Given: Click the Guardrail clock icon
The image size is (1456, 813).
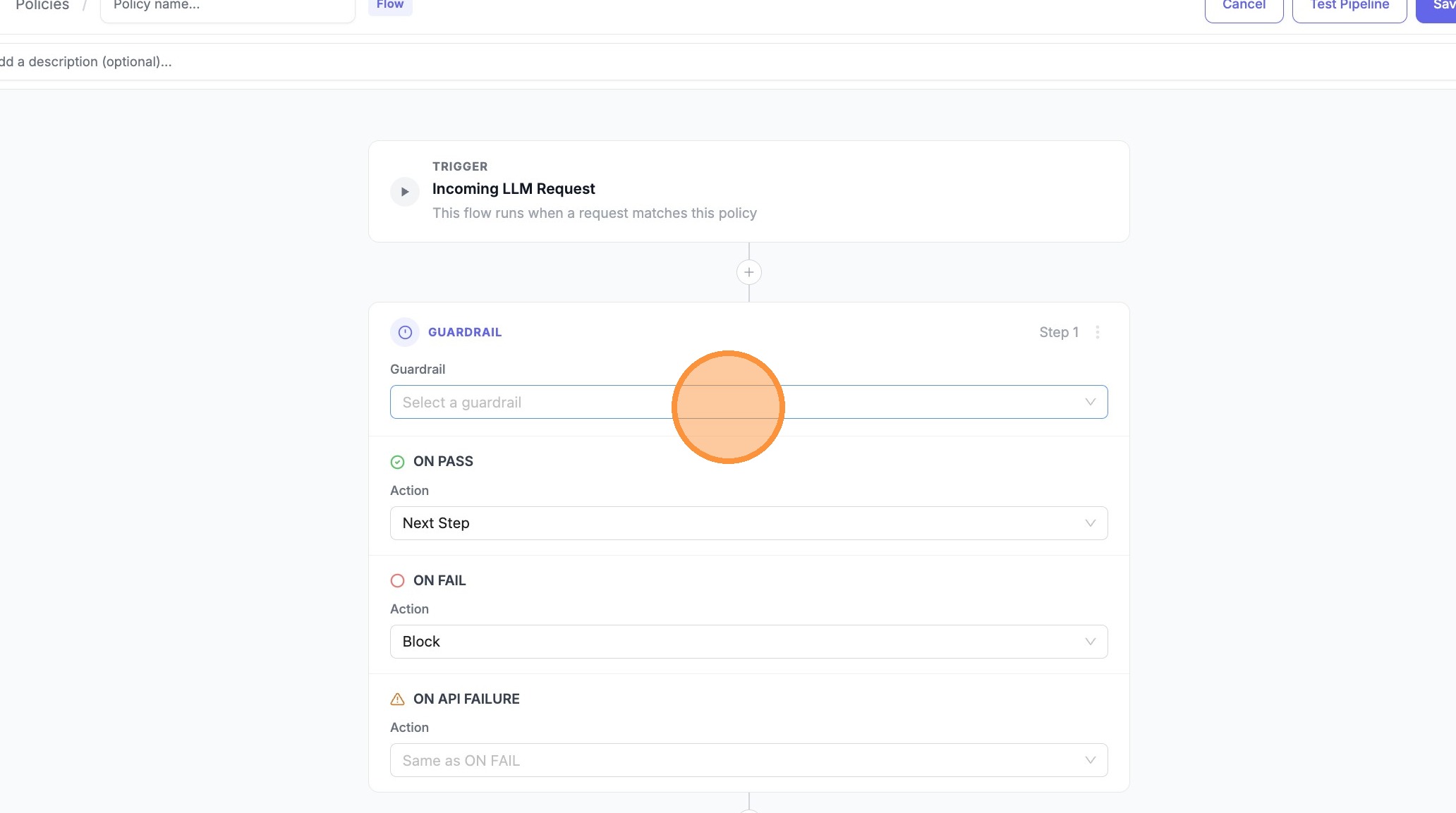Looking at the screenshot, I should click(x=405, y=332).
